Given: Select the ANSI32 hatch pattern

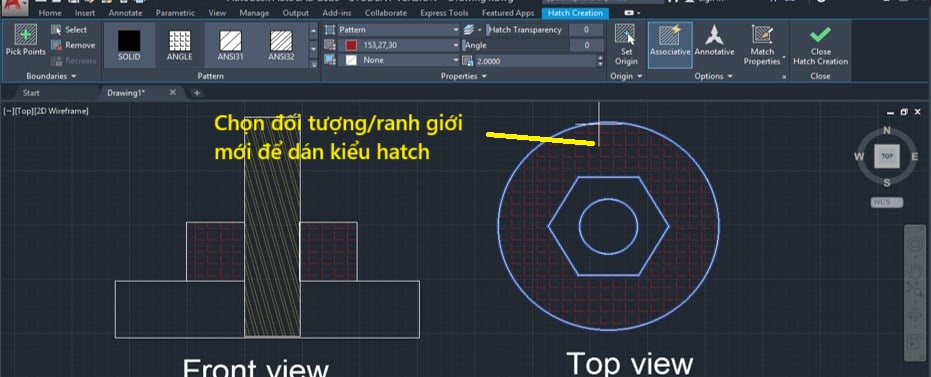Looking at the screenshot, I should pos(281,45).
